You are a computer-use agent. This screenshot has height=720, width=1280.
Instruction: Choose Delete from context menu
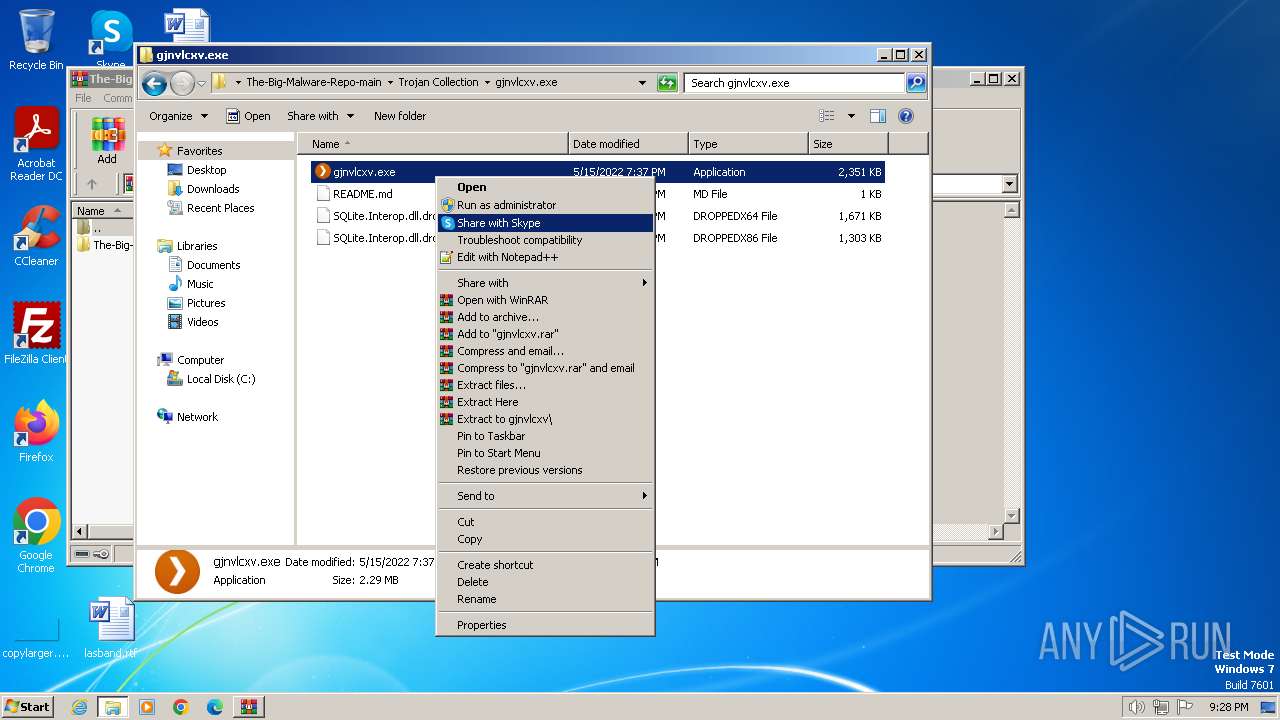[545, 582]
